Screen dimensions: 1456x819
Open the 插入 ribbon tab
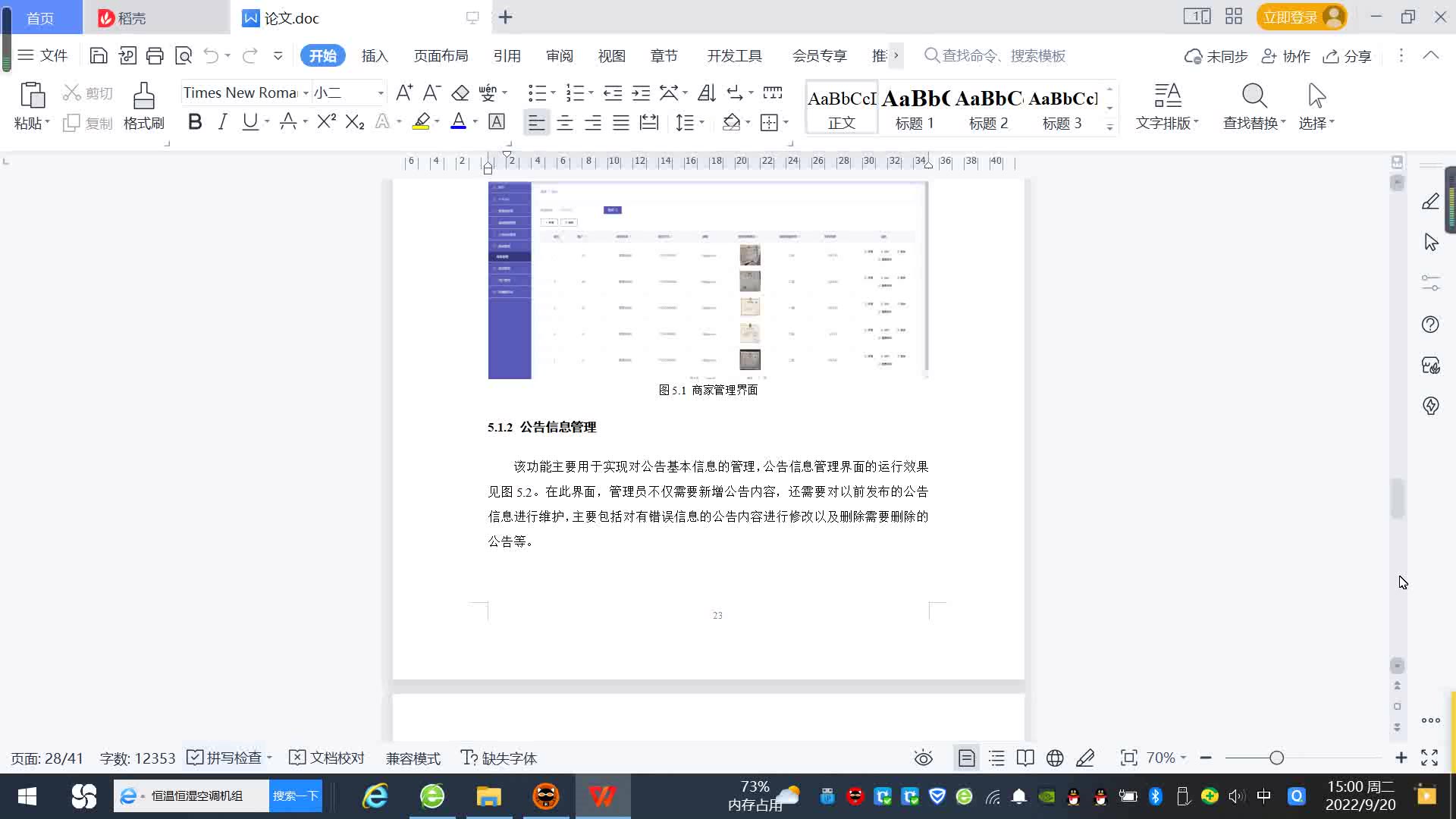pyautogui.click(x=375, y=56)
